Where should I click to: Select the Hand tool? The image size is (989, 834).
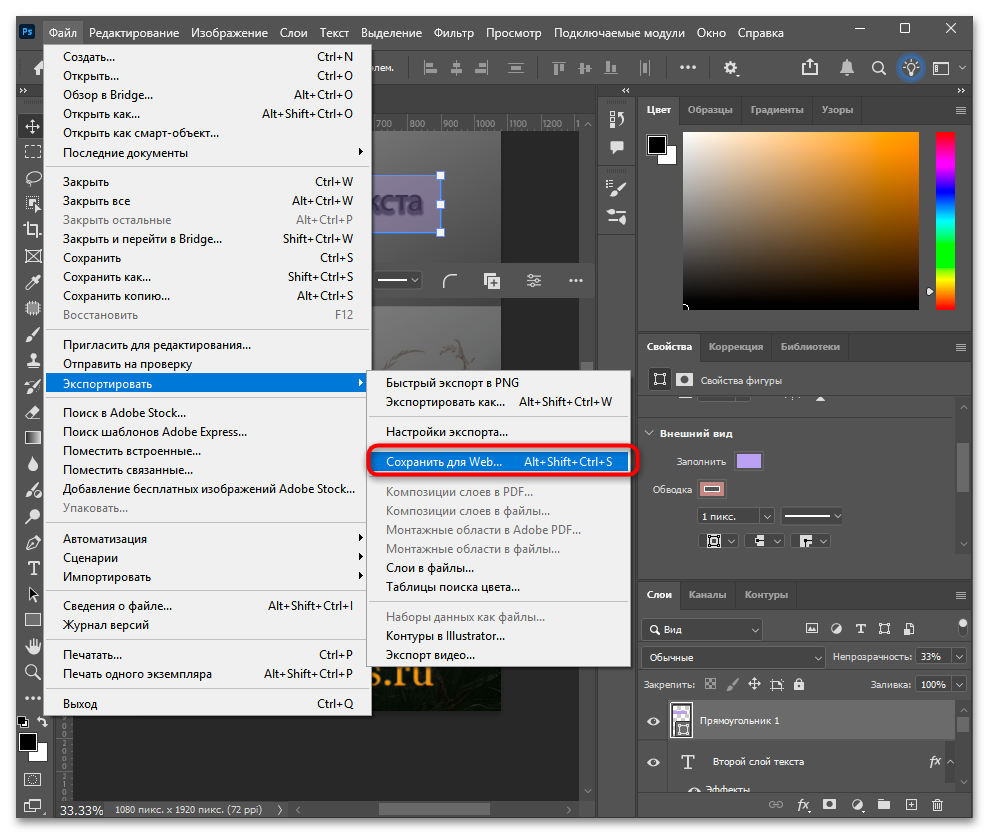32,646
